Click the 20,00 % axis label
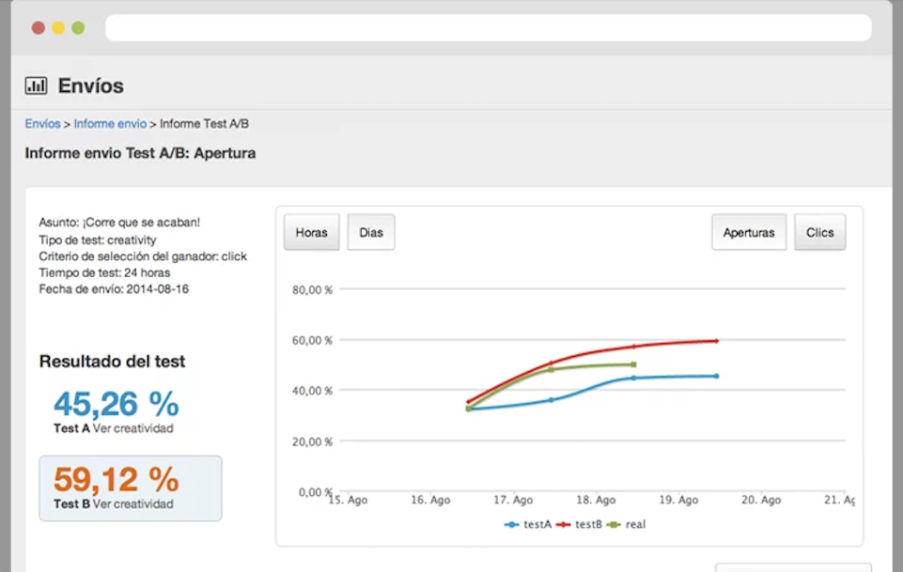 click(x=312, y=442)
